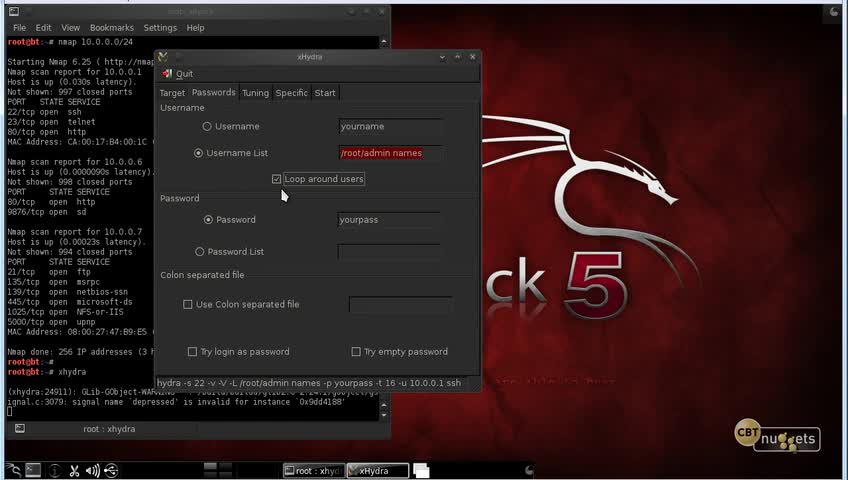Open the View menu in terminal

click(x=70, y=28)
